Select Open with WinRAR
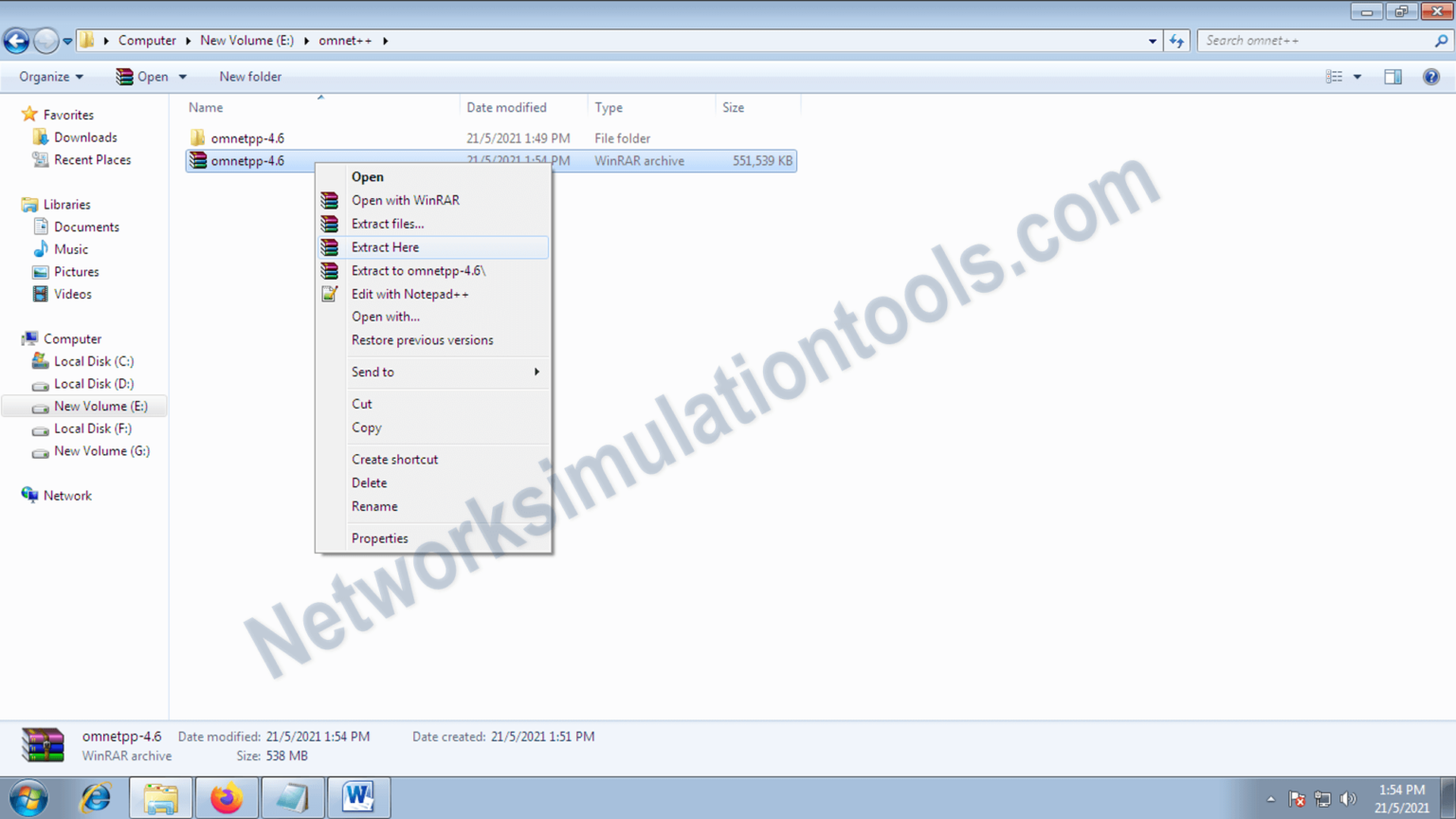Image resolution: width=1456 pixels, height=819 pixels. 405,200
